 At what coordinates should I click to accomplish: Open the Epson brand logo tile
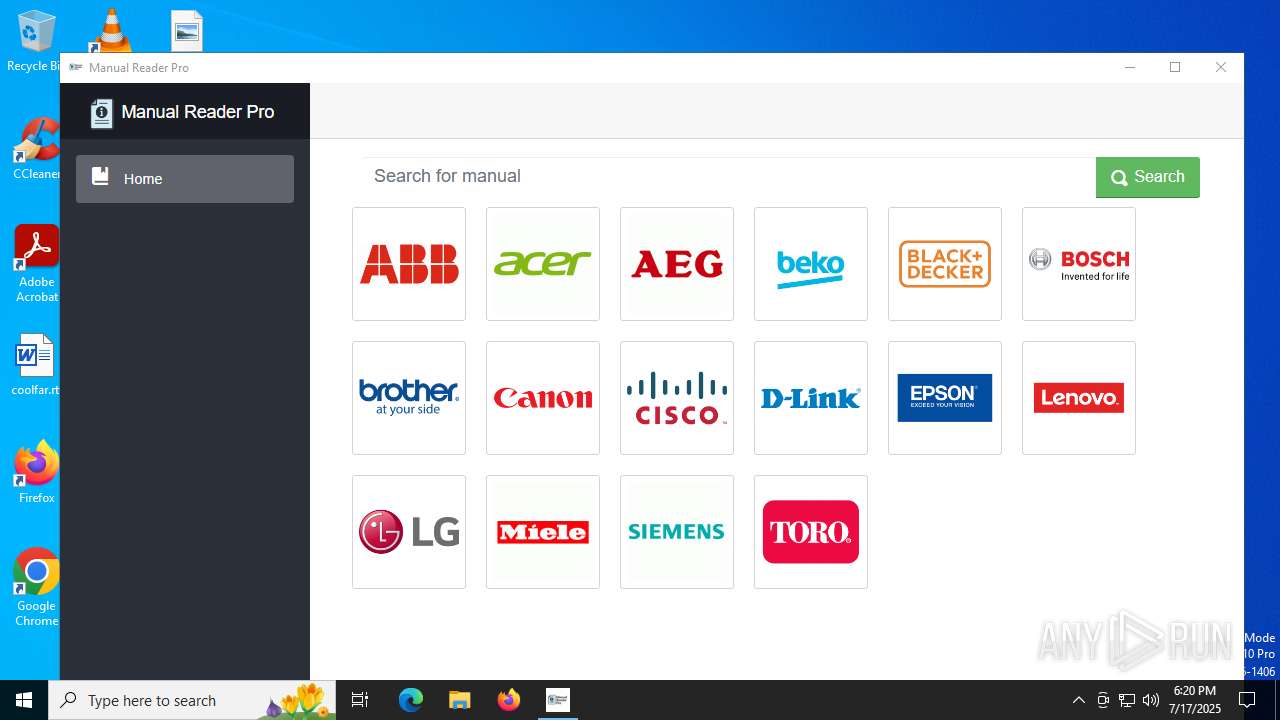pos(945,398)
